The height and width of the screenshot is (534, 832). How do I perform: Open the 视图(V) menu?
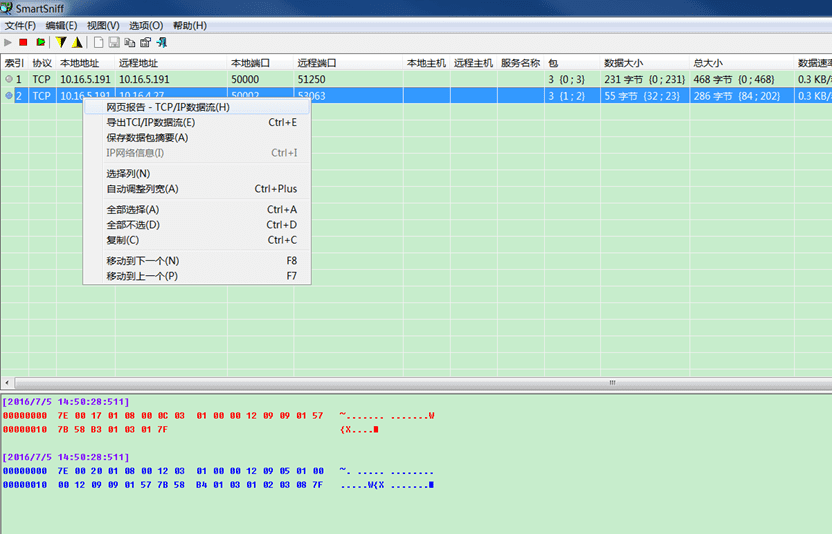(x=103, y=25)
